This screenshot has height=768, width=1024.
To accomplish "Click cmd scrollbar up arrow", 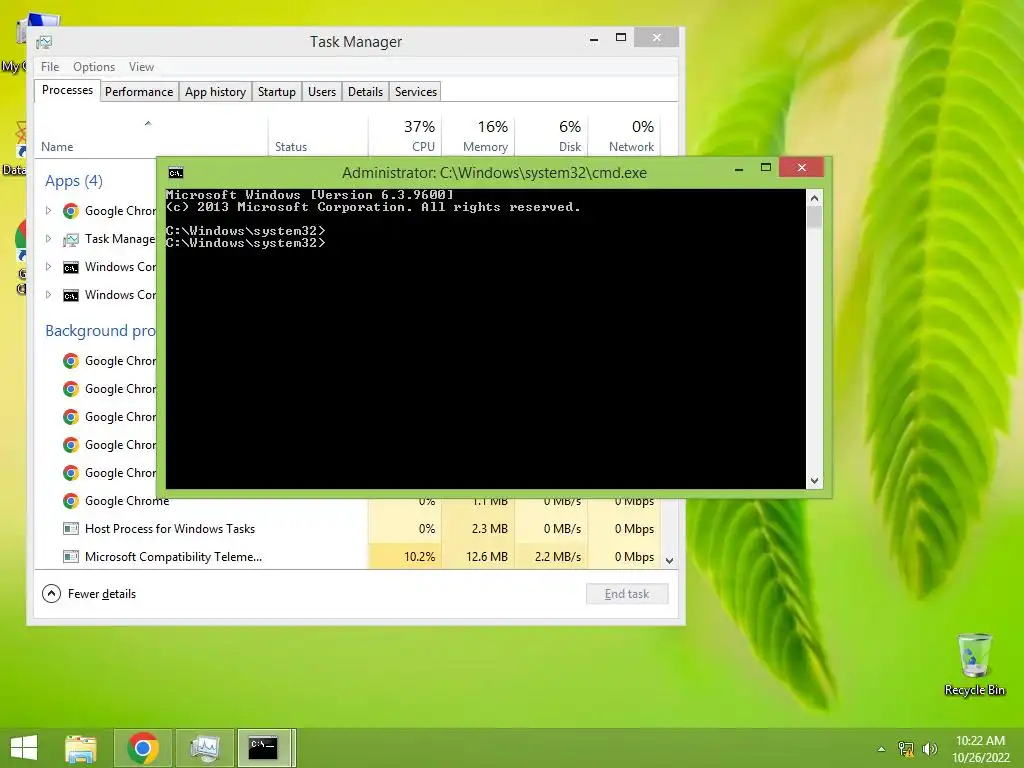I will point(814,198).
